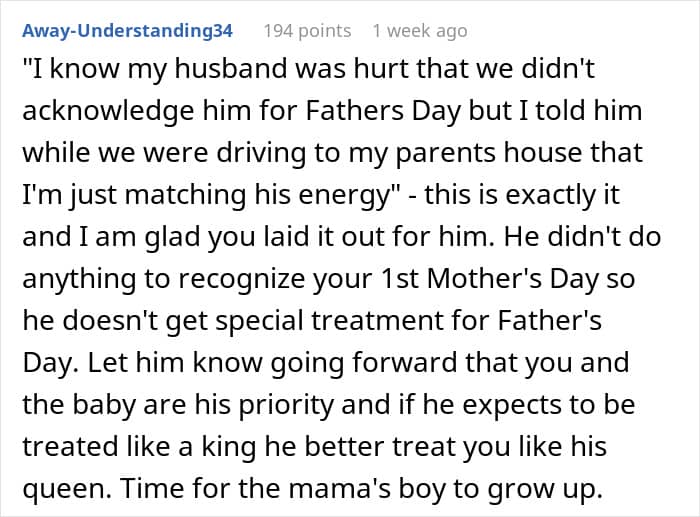Click the phrase "Fathers Day" in second line

(x=384, y=110)
